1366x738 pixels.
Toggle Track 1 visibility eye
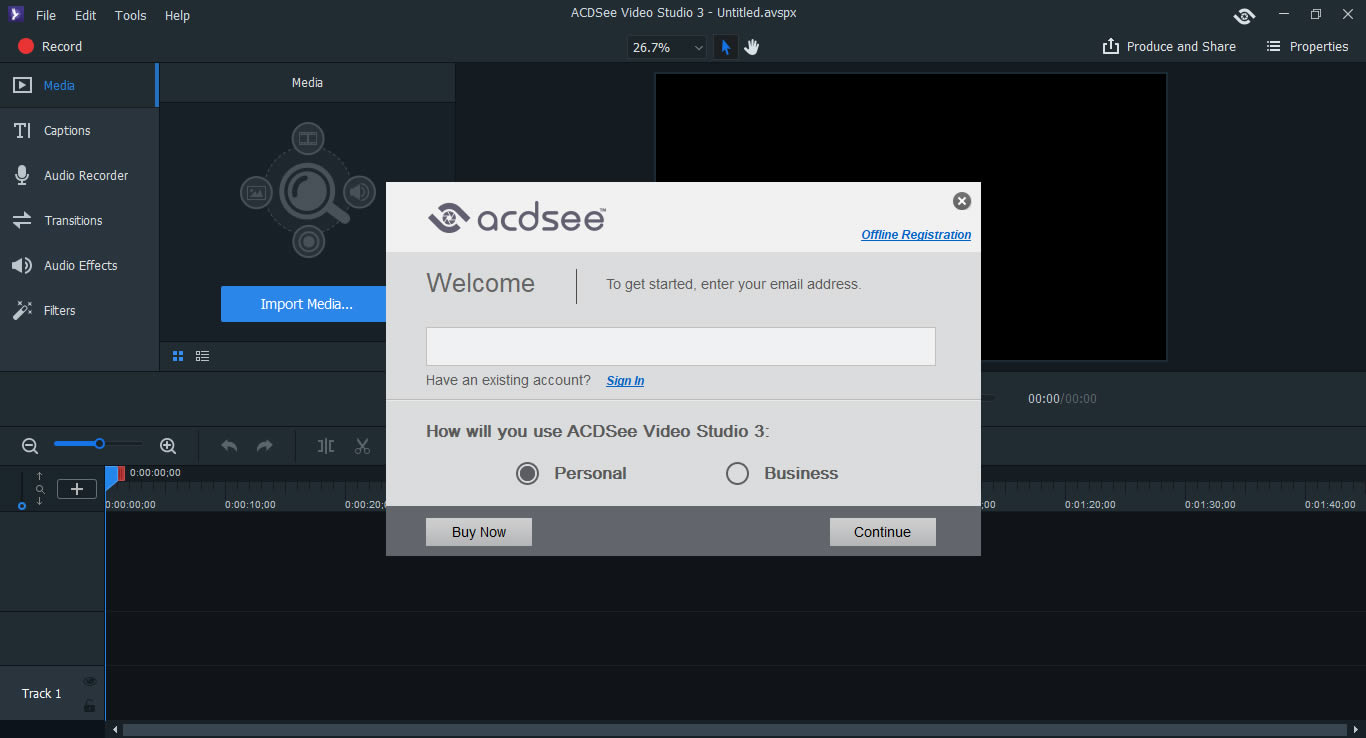pos(90,682)
